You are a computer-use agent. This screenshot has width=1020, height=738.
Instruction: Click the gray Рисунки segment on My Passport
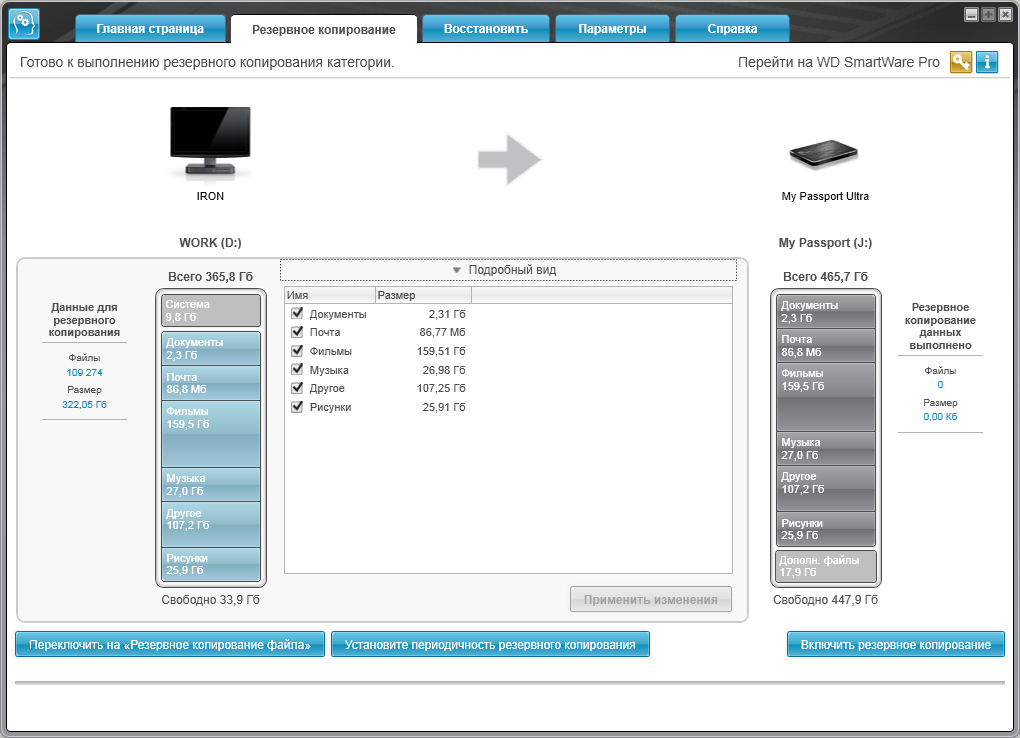[x=826, y=529]
